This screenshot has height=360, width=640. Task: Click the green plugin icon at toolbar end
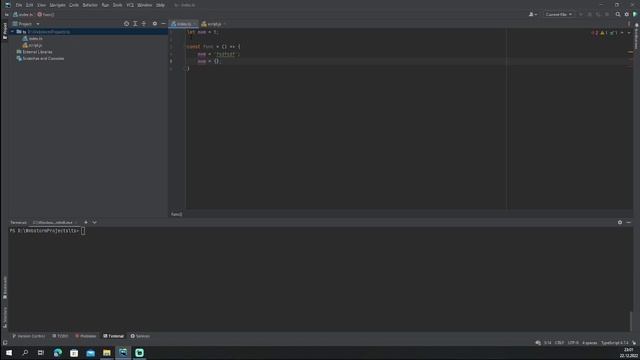point(635,14)
